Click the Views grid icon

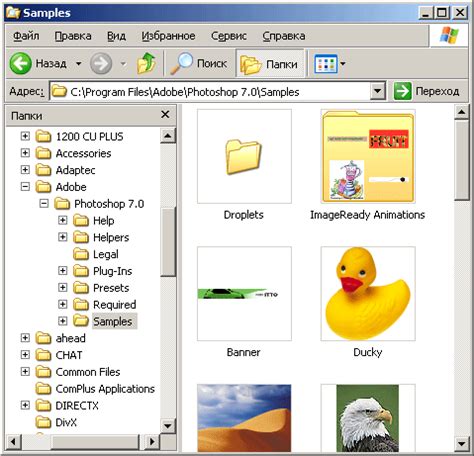point(326,64)
